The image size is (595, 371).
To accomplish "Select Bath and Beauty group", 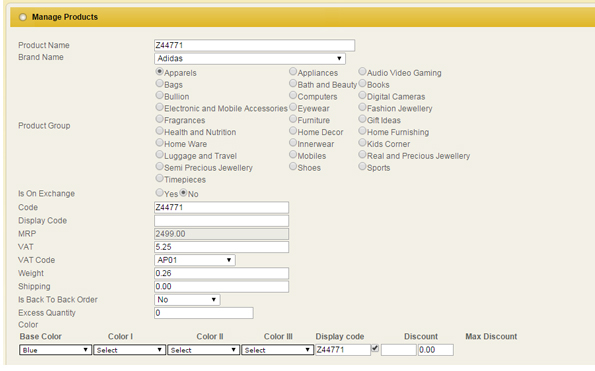I will [x=293, y=83].
